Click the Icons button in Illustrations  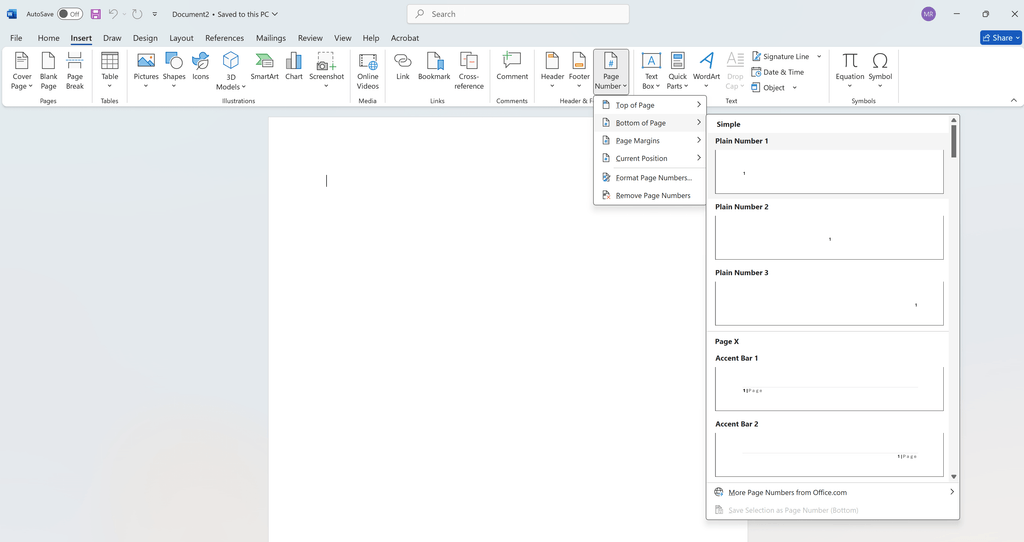200,67
